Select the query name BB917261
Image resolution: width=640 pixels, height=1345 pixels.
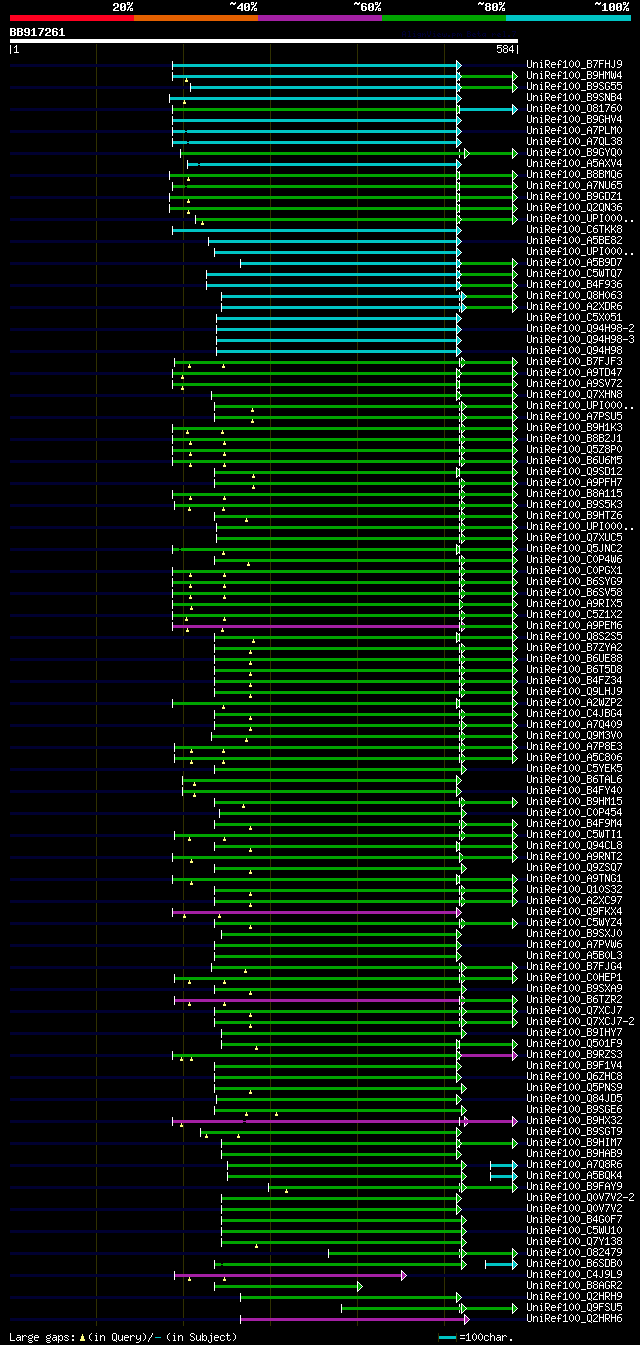tap(38, 32)
